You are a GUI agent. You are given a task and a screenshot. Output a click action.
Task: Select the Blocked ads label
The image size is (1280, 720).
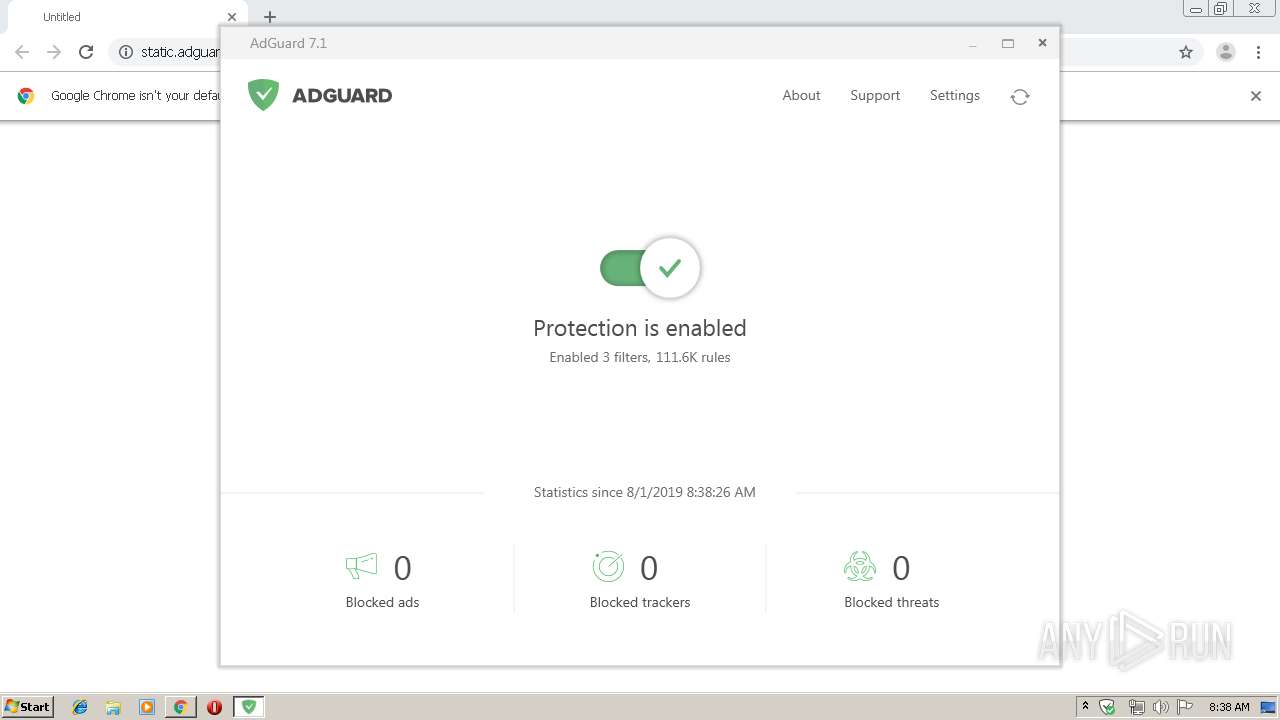point(382,602)
